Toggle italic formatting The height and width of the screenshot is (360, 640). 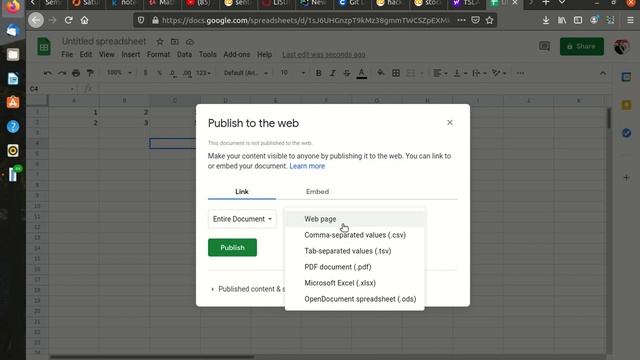pos(333,73)
